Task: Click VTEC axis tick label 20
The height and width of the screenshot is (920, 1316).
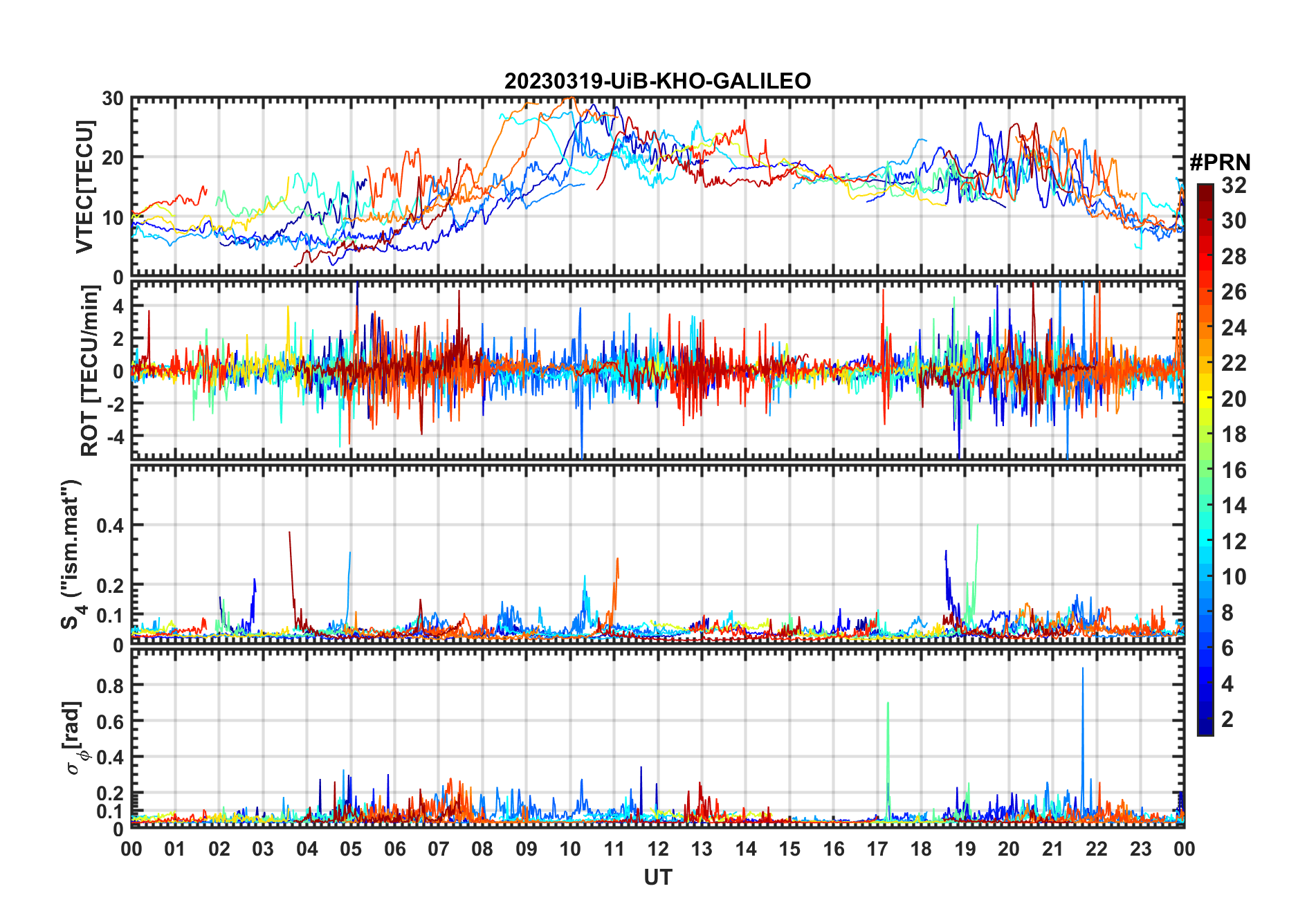Action: point(113,158)
